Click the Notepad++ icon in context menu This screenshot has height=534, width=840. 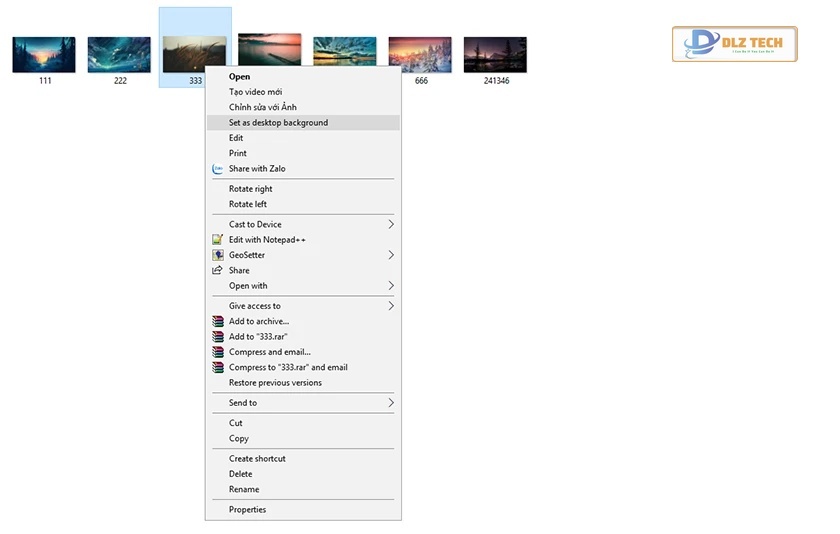pyautogui.click(x=218, y=240)
